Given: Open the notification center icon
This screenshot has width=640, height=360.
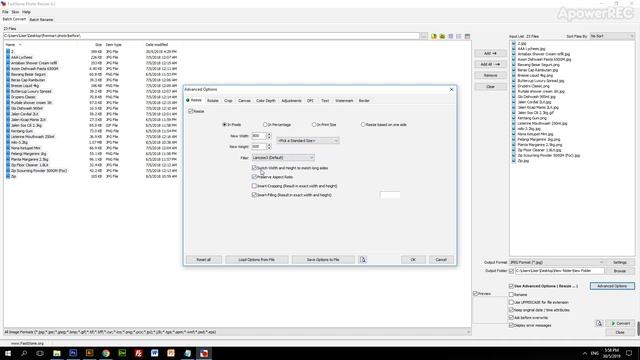Looking at the screenshot, I should click(x=629, y=353).
